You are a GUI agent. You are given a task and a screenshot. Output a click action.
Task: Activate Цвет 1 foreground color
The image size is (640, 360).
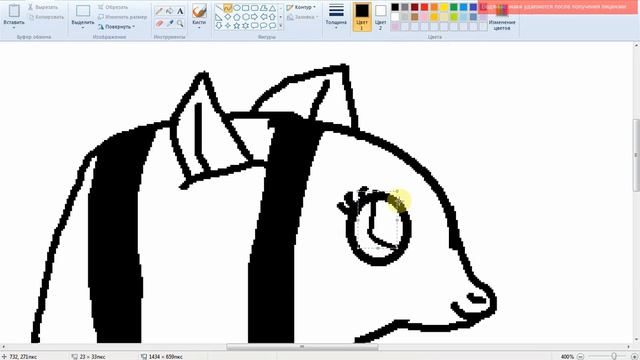coord(362,16)
